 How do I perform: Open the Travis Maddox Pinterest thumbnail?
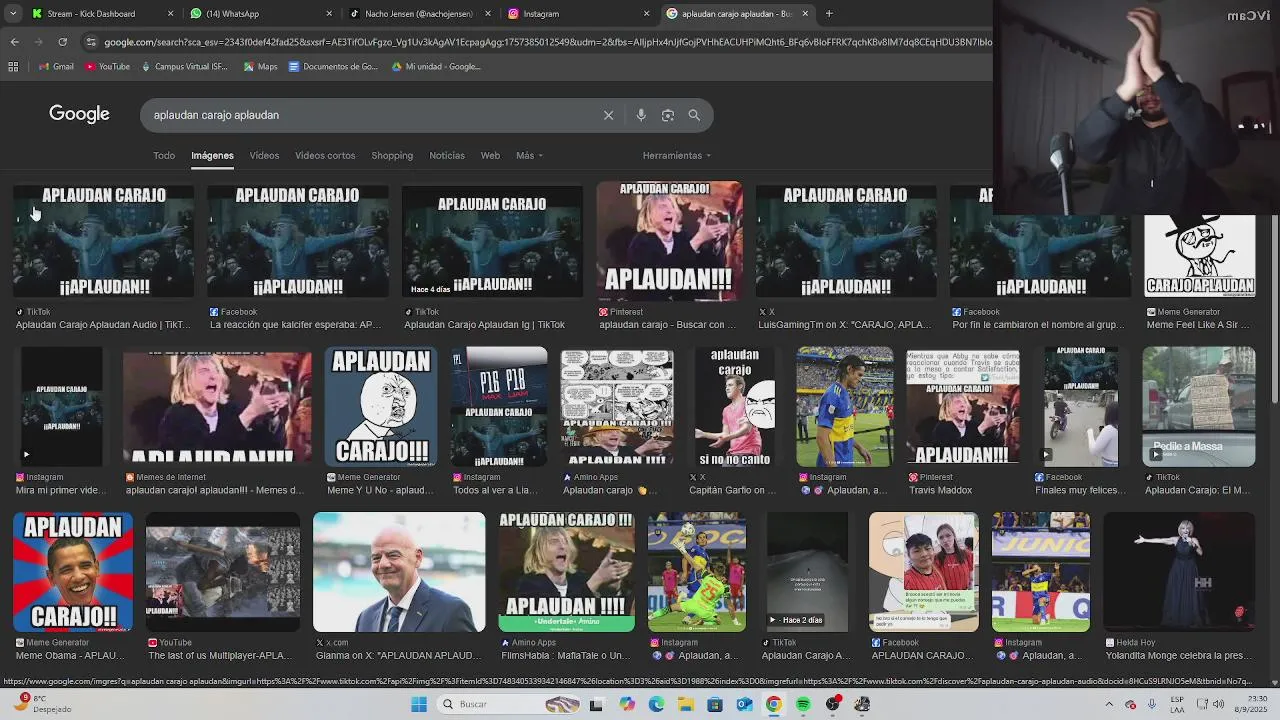pos(963,407)
